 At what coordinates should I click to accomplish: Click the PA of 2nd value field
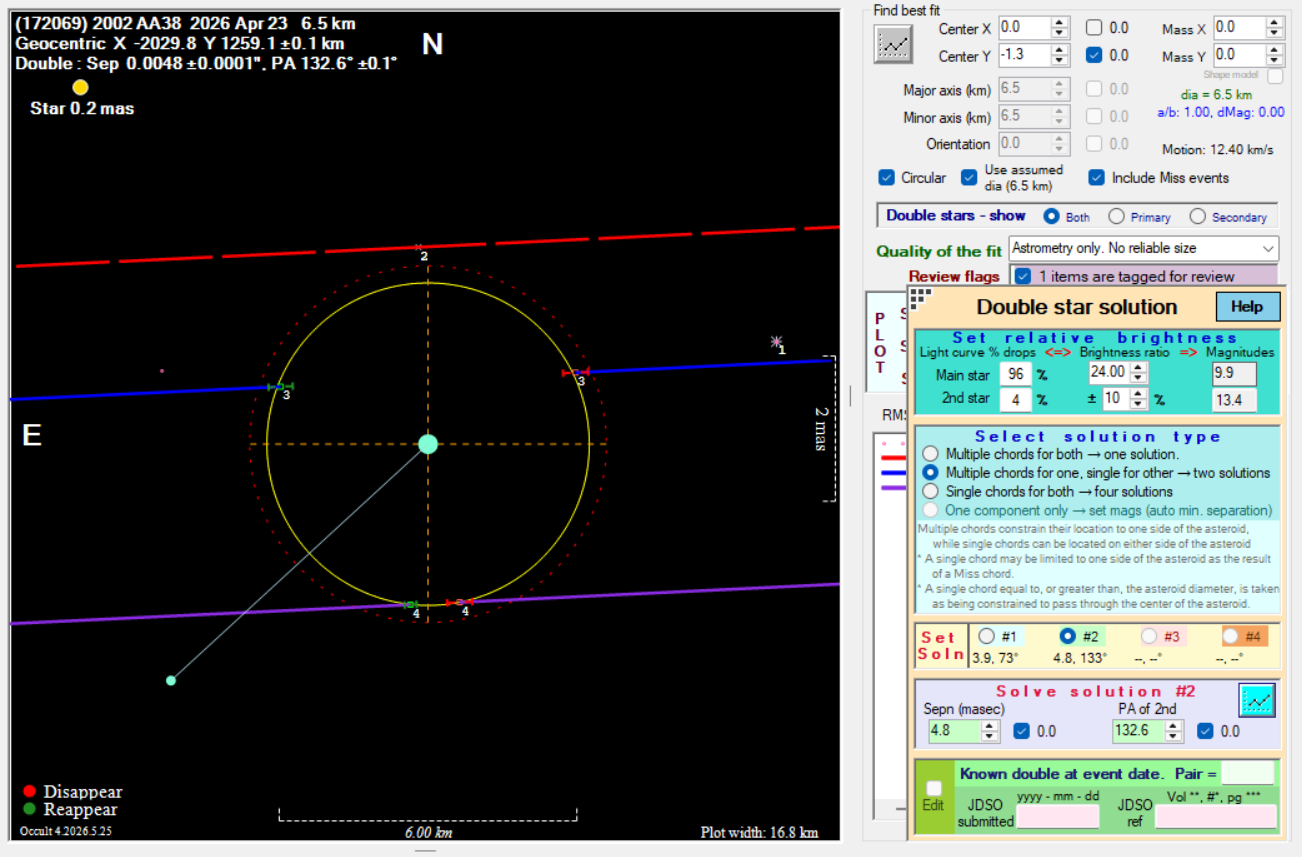click(1140, 731)
